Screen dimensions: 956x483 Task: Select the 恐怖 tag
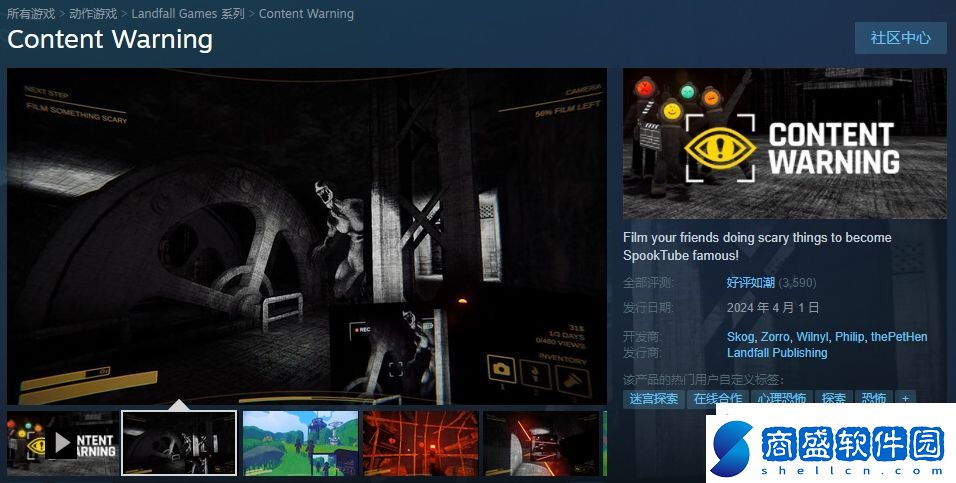[x=874, y=399]
